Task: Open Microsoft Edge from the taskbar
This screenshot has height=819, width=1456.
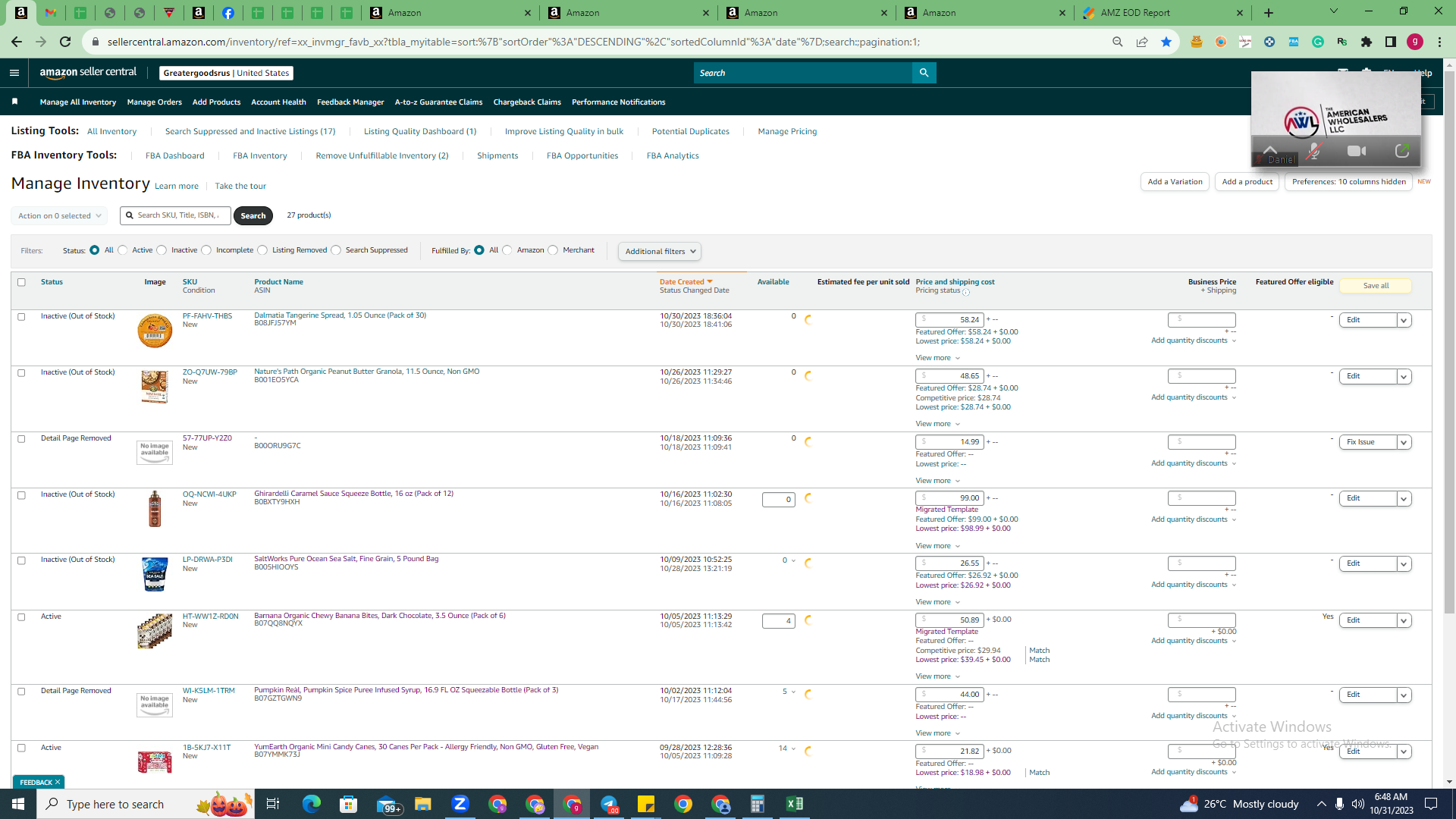Action: click(x=312, y=804)
